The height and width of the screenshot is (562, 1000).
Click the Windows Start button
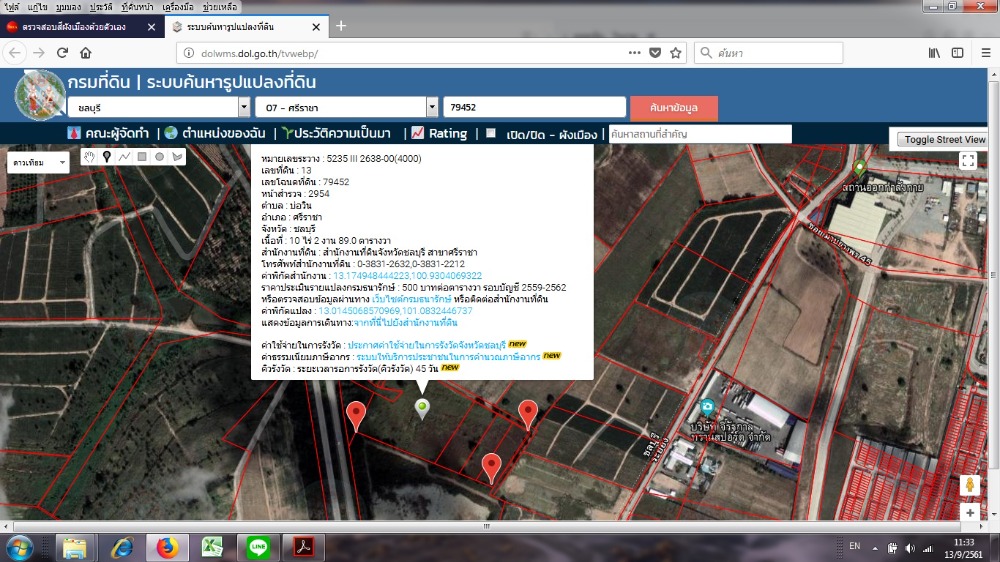coord(19,547)
